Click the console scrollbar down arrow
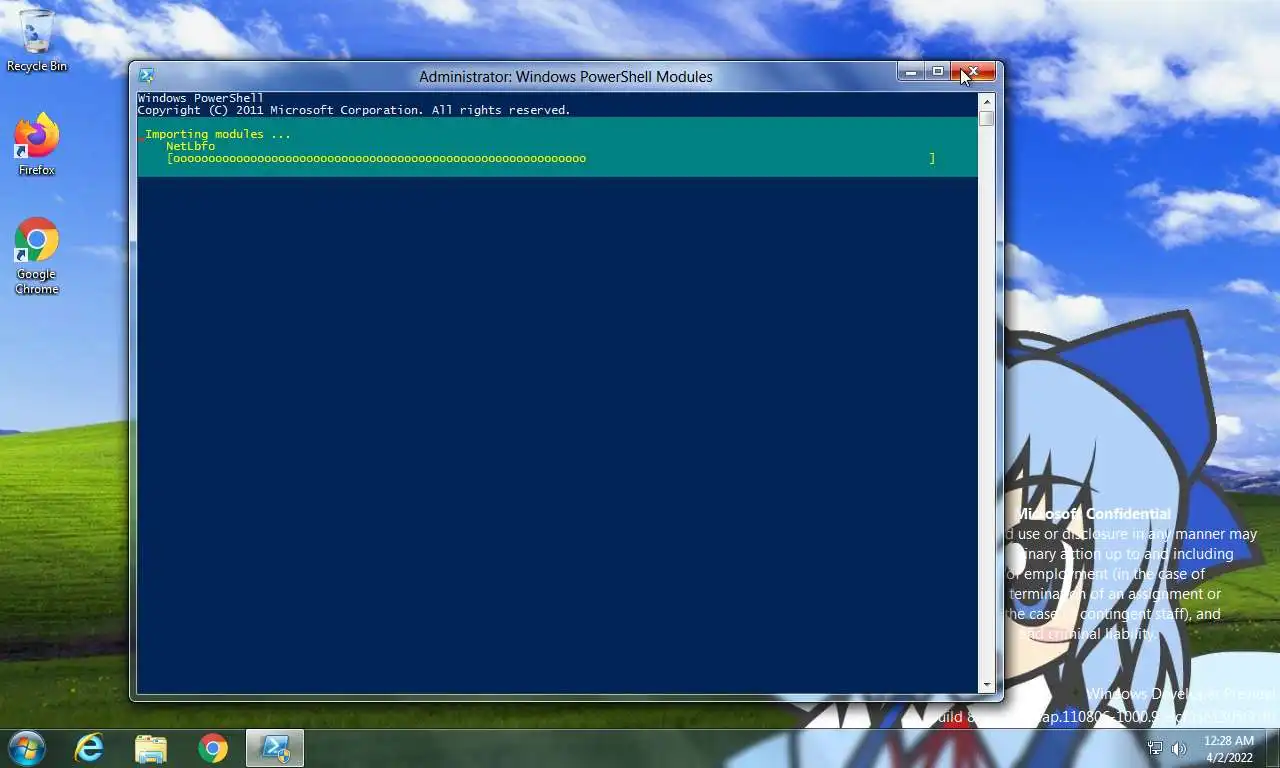Viewport: 1280px width, 768px height. tap(987, 686)
